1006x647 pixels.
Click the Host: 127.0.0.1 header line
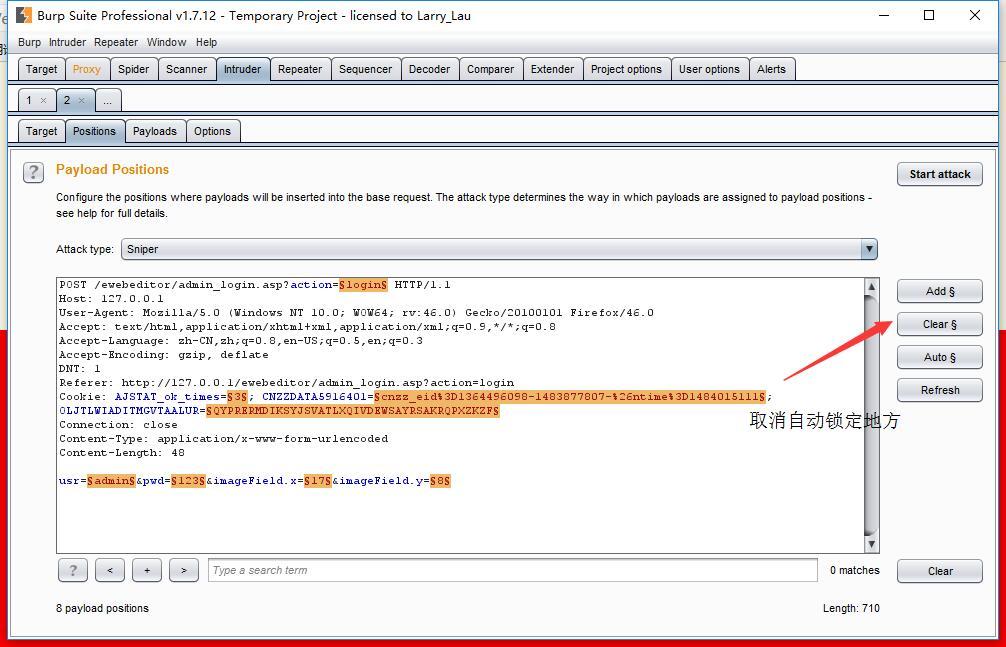pyautogui.click(x=111, y=299)
